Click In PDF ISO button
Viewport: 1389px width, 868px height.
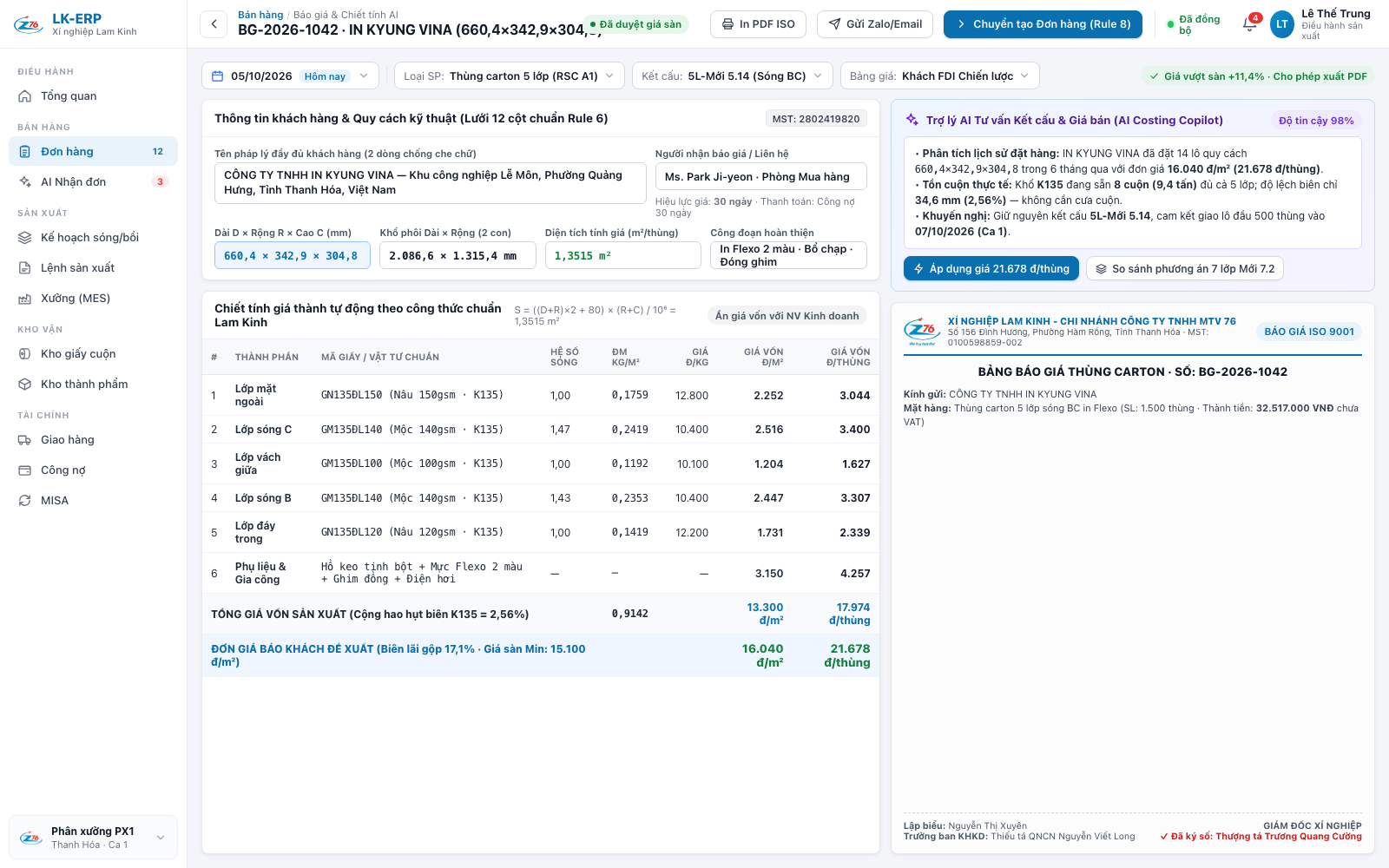pos(758,24)
